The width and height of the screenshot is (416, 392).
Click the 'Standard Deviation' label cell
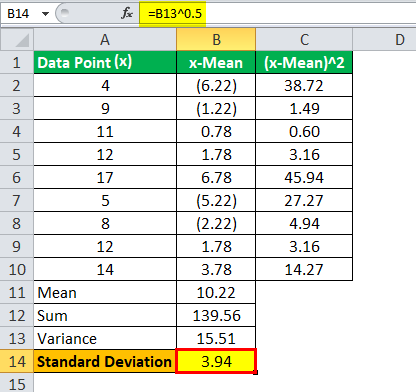click(105, 361)
